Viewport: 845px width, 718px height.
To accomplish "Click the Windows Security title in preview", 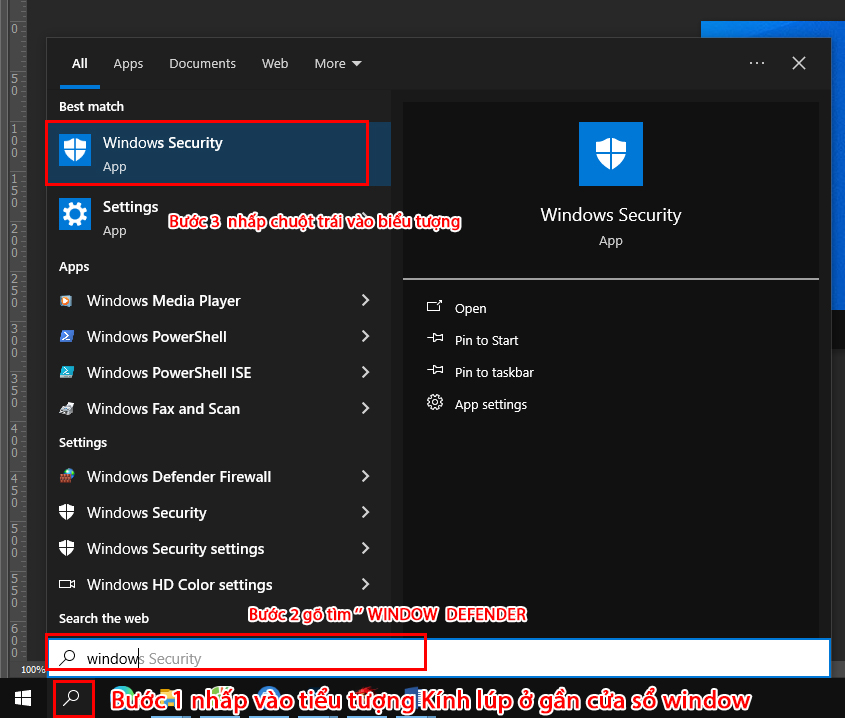I will 611,215.
